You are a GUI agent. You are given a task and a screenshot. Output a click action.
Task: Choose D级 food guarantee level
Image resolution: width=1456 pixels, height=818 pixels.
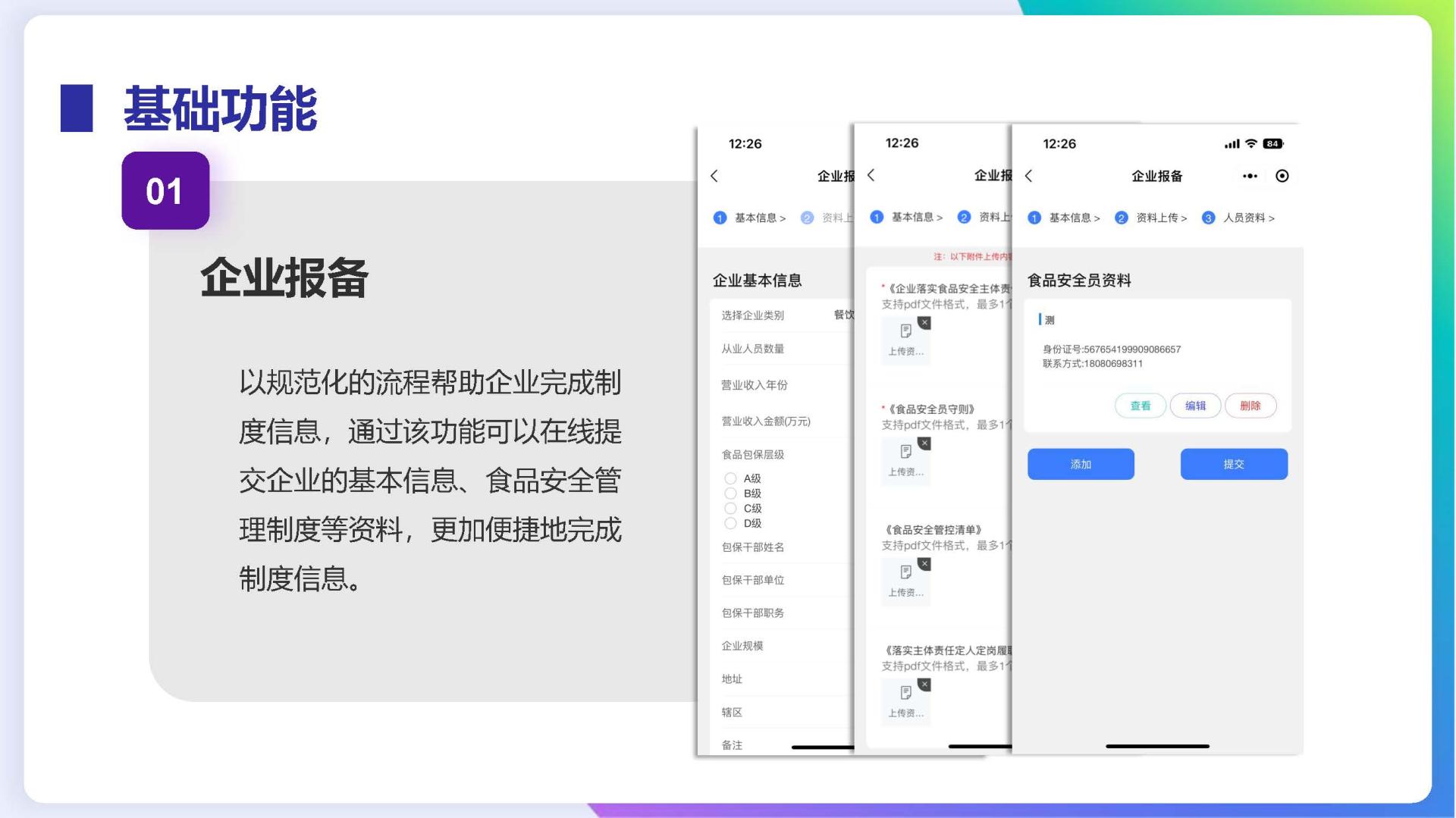coord(730,523)
